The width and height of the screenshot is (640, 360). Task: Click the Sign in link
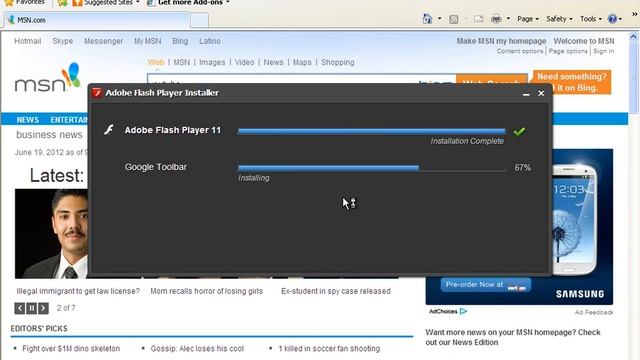pyautogui.click(x=604, y=51)
